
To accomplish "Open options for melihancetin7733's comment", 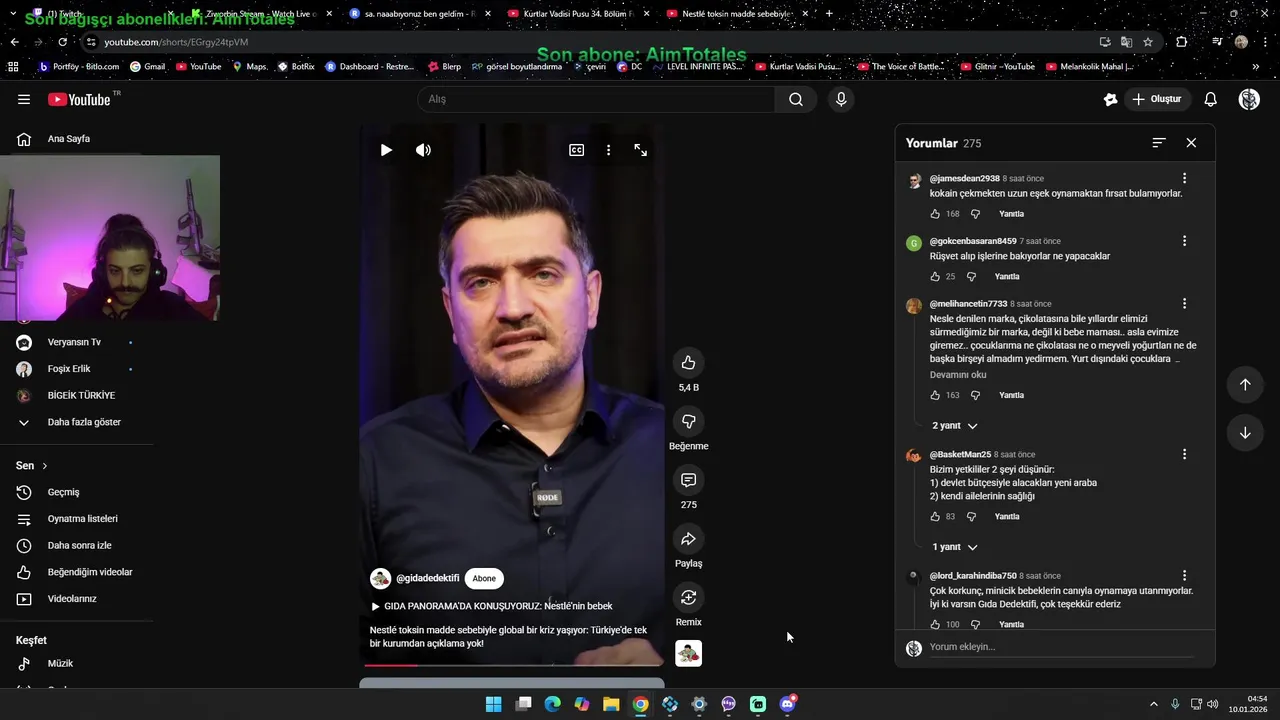I will [x=1184, y=303].
